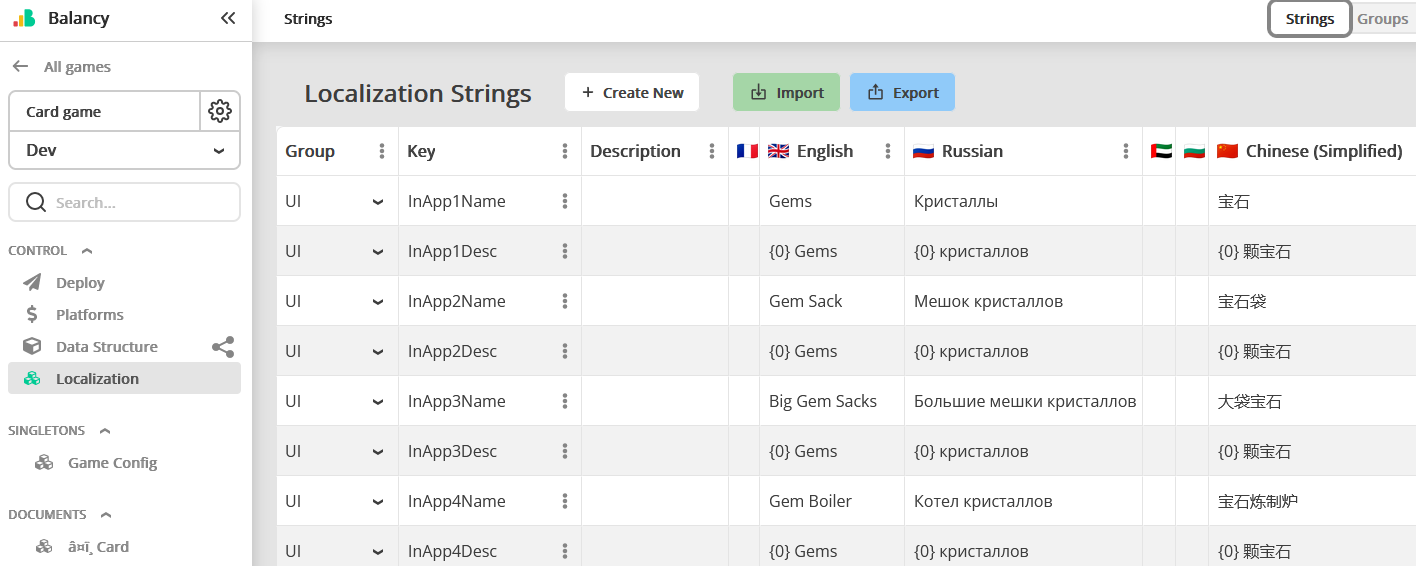Screen dimensions: 1416x566
Task: Click the French flag column header
Action: (746, 151)
